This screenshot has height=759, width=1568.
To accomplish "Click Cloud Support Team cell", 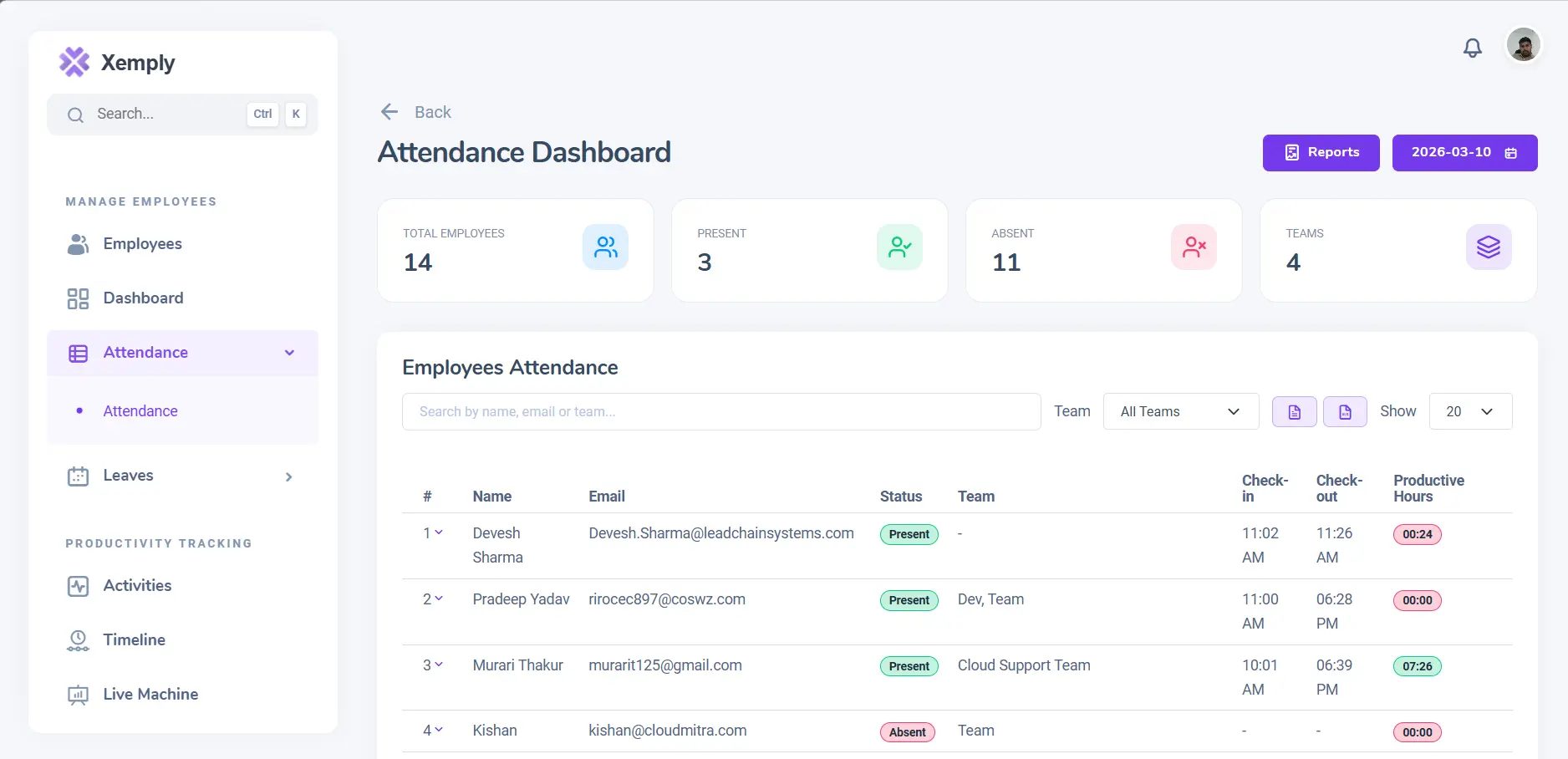I will point(1024,665).
